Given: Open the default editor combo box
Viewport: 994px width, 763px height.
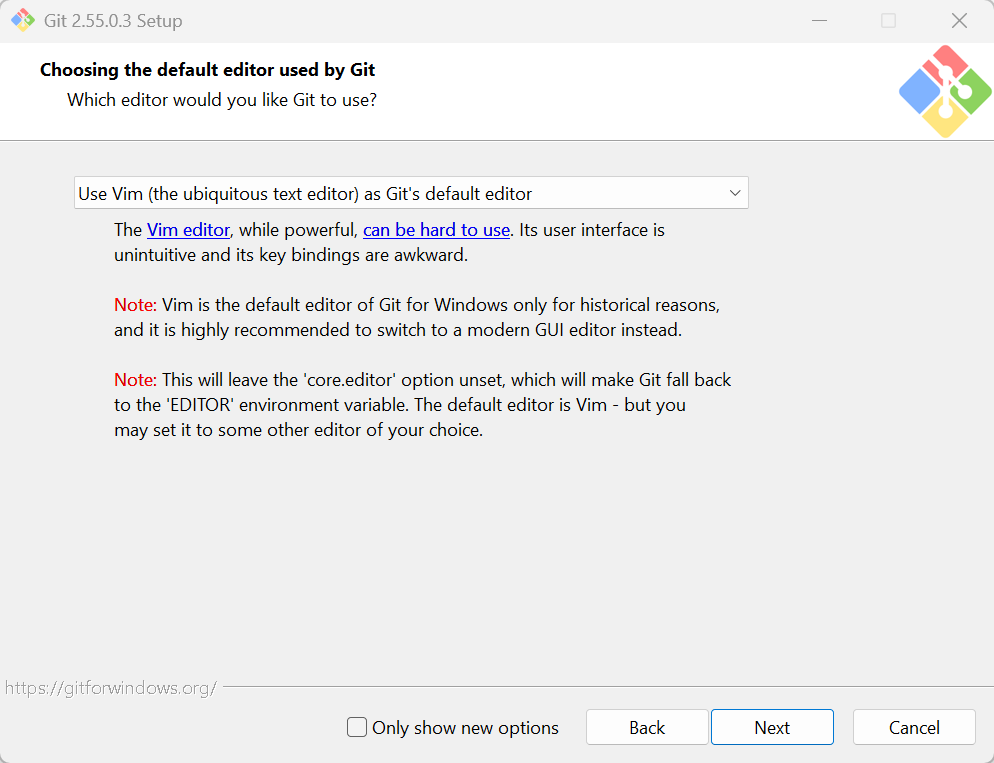Looking at the screenshot, I should (411, 193).
